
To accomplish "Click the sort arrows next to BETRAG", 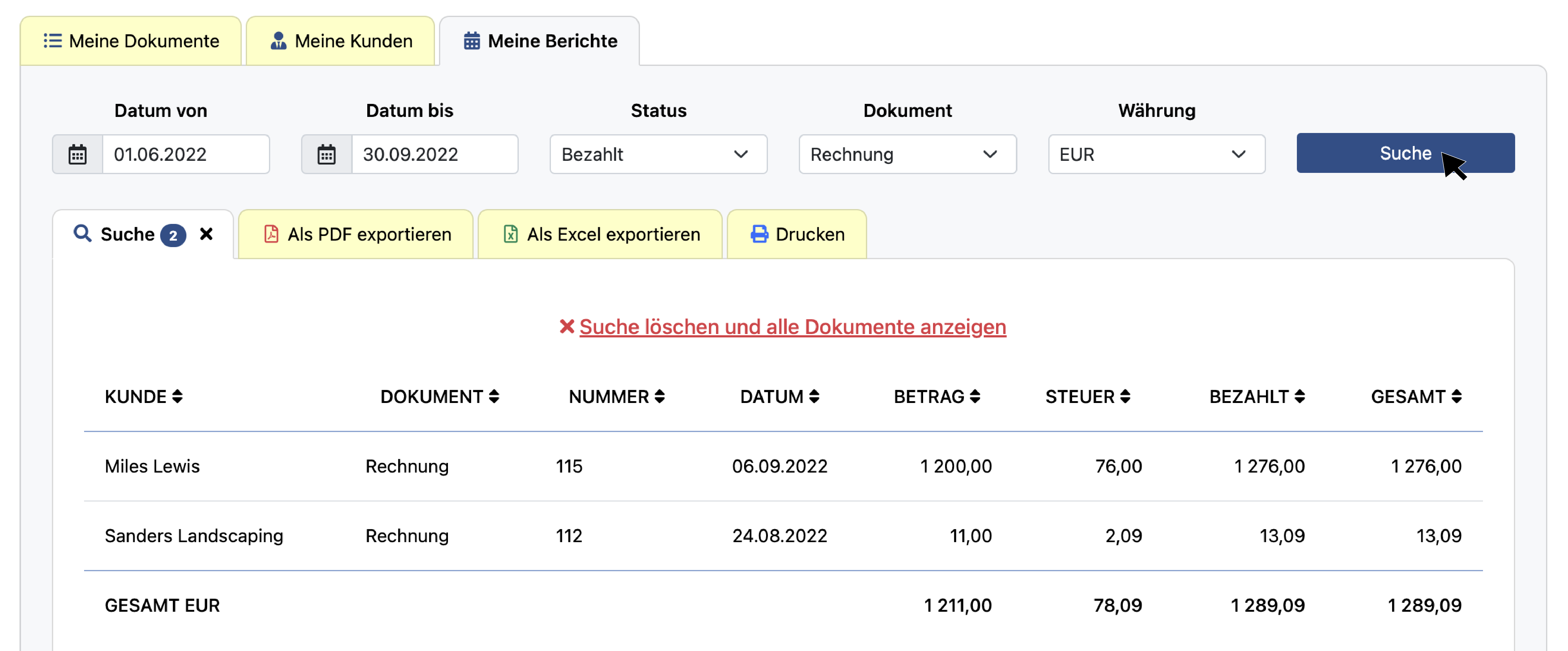I will [974, 396].
